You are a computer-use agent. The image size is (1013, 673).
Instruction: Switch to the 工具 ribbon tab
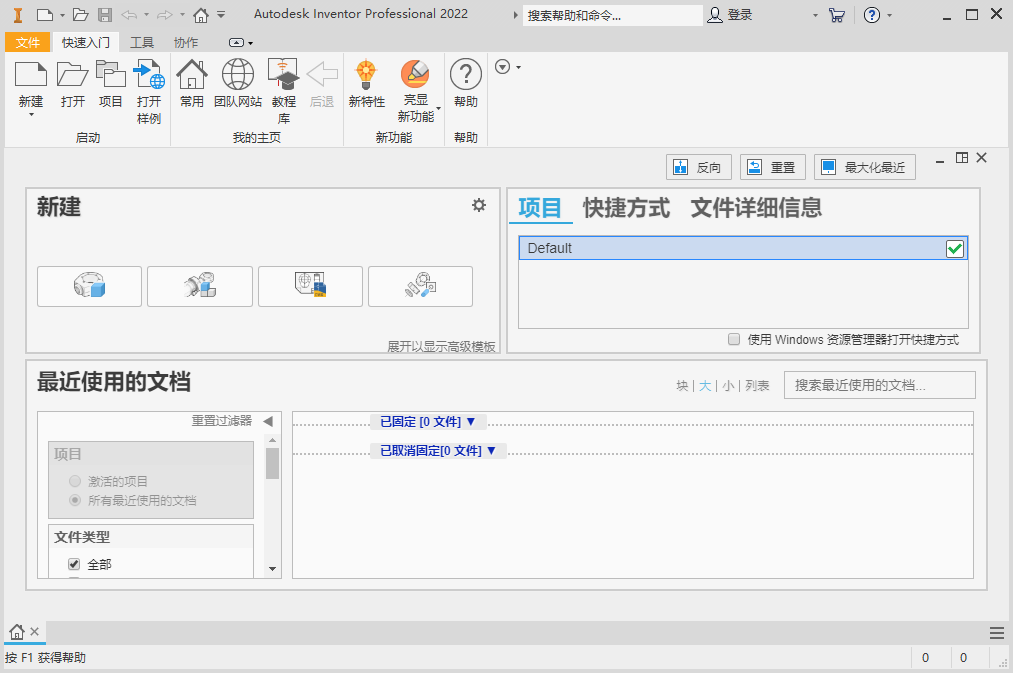coord(142,42)
